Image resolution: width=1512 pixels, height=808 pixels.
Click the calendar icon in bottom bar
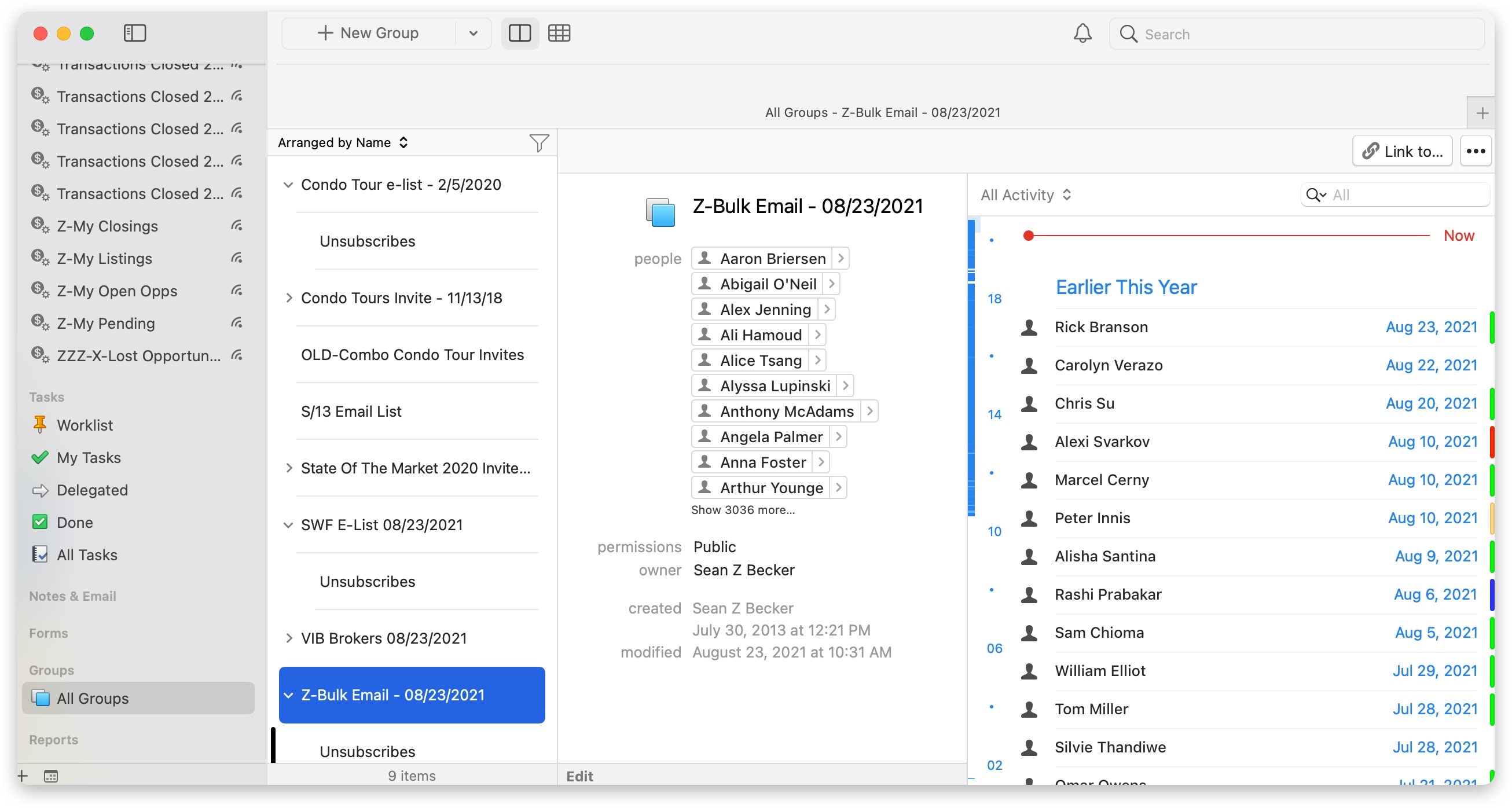point(51,776)
